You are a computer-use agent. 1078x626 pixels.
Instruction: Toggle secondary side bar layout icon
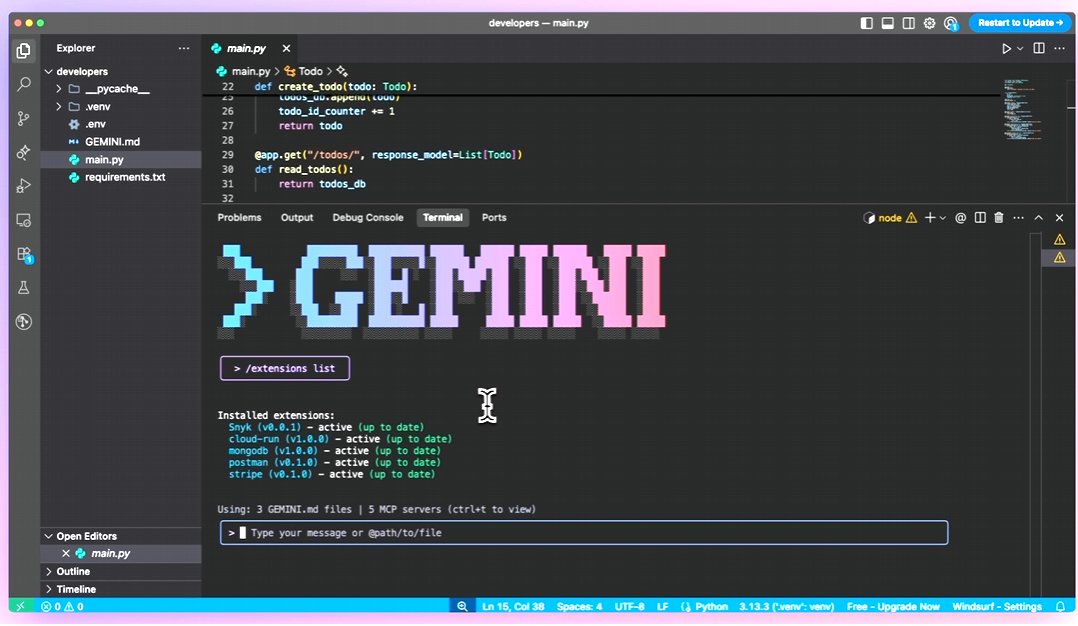pyautogui.click(x=908, y=23)
